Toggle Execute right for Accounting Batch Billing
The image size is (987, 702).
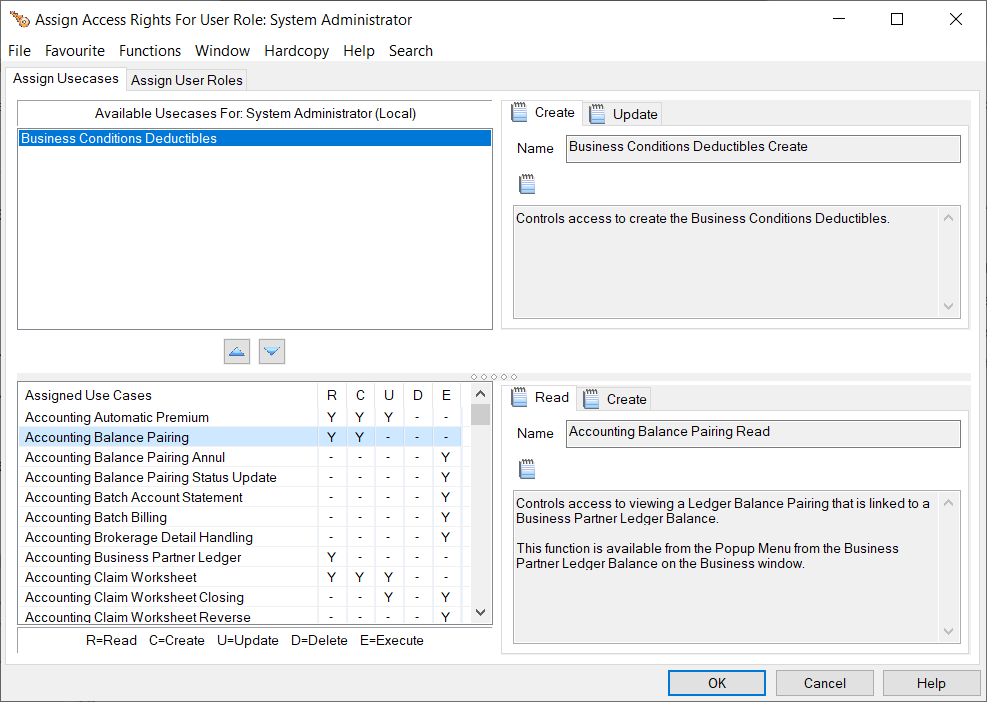[x=446, y=517]
